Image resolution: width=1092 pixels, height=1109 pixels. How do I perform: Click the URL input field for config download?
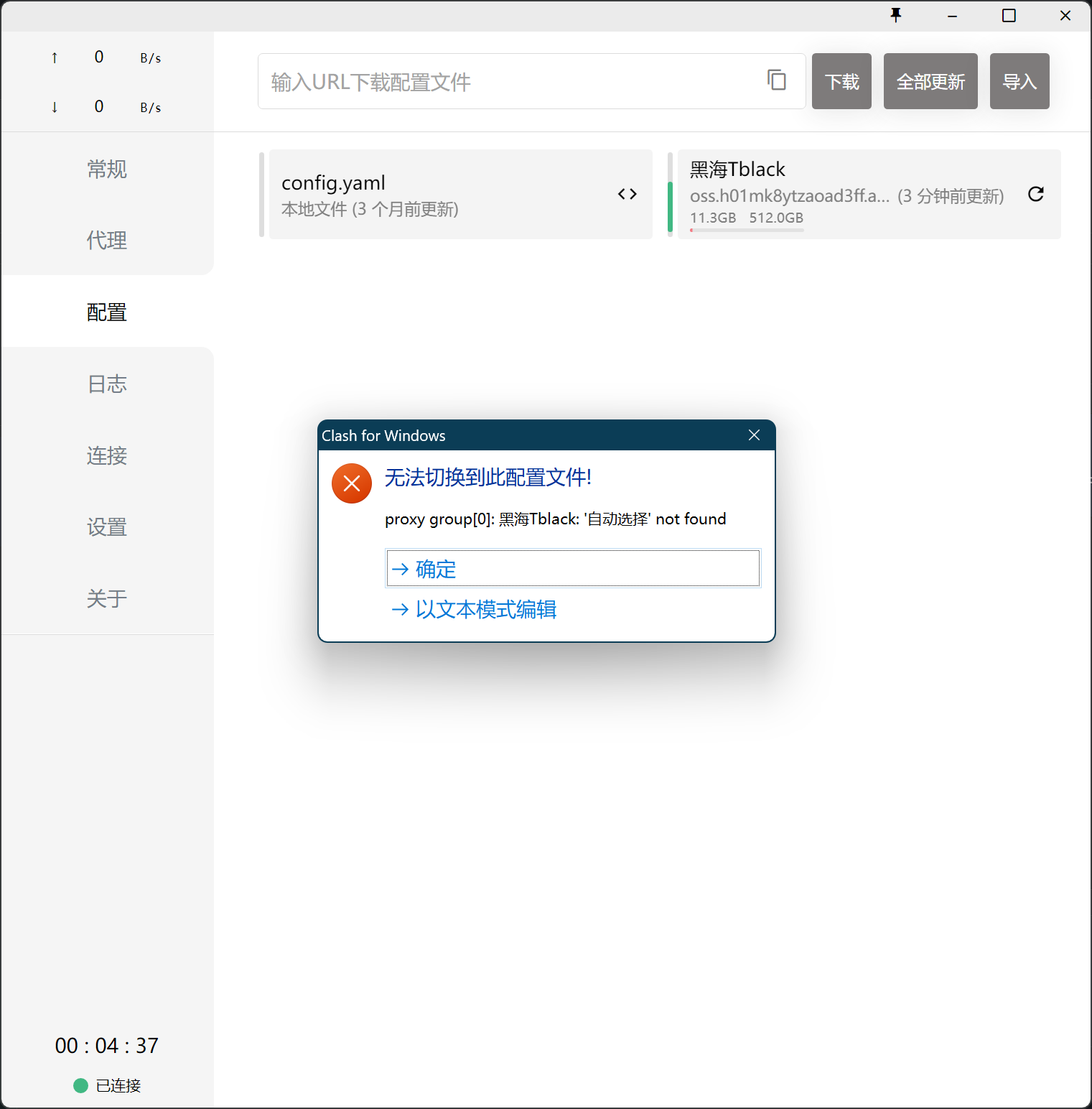[510, 82]
